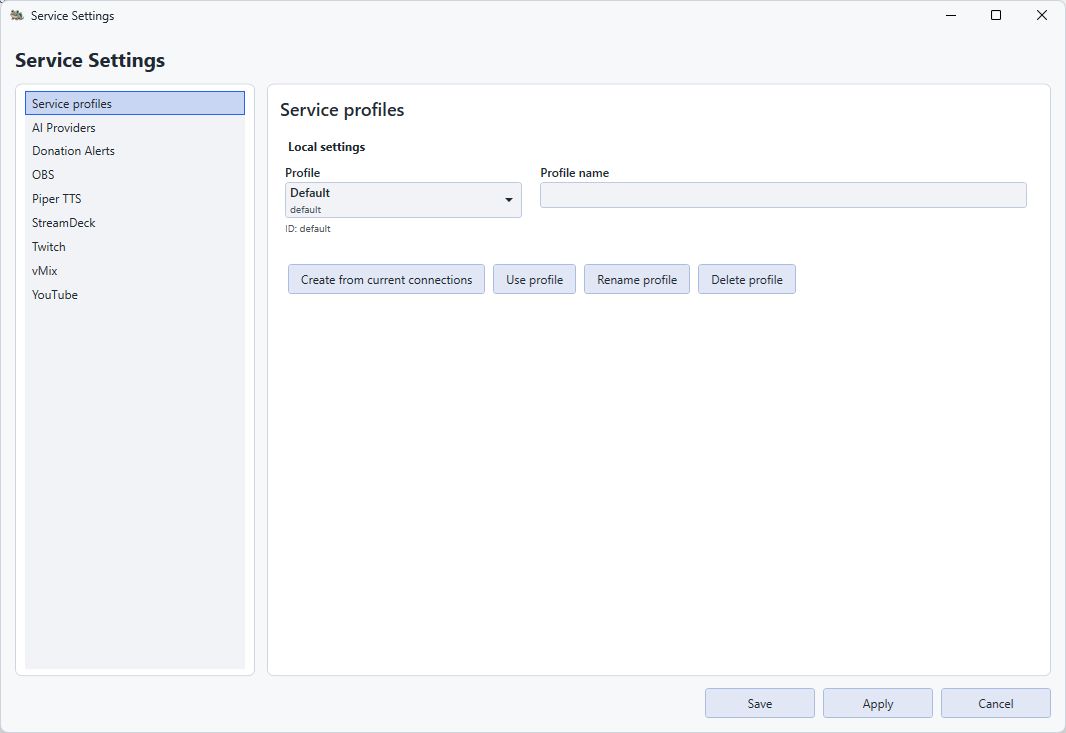This screenshot has width=1066, height=733.
Task: Select Service profiles in the sidebar
Action: click(135, 103)
